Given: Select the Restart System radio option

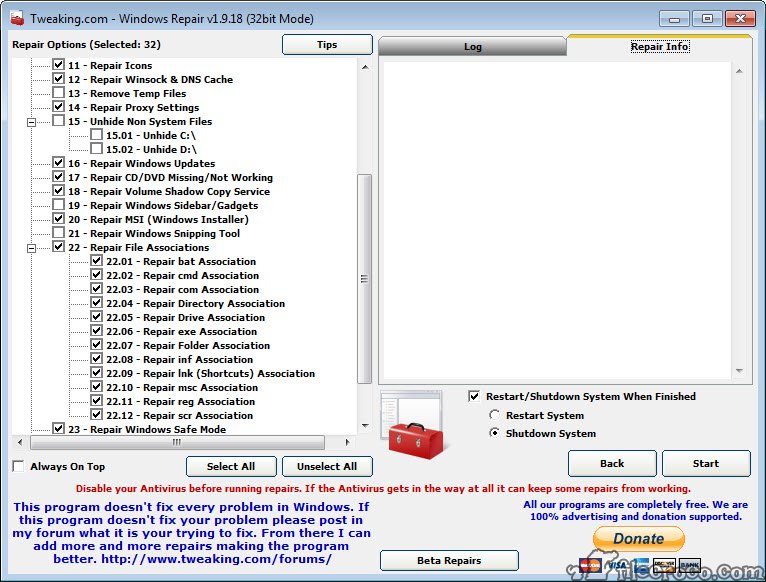Looking at the screenshot, I should 494,415.
